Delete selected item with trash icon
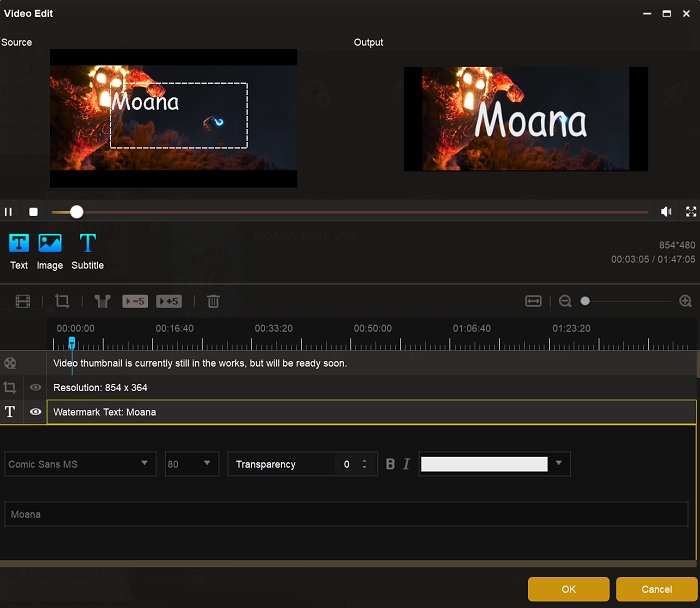This screenshot has height=608, width=700. pos(213,301)
